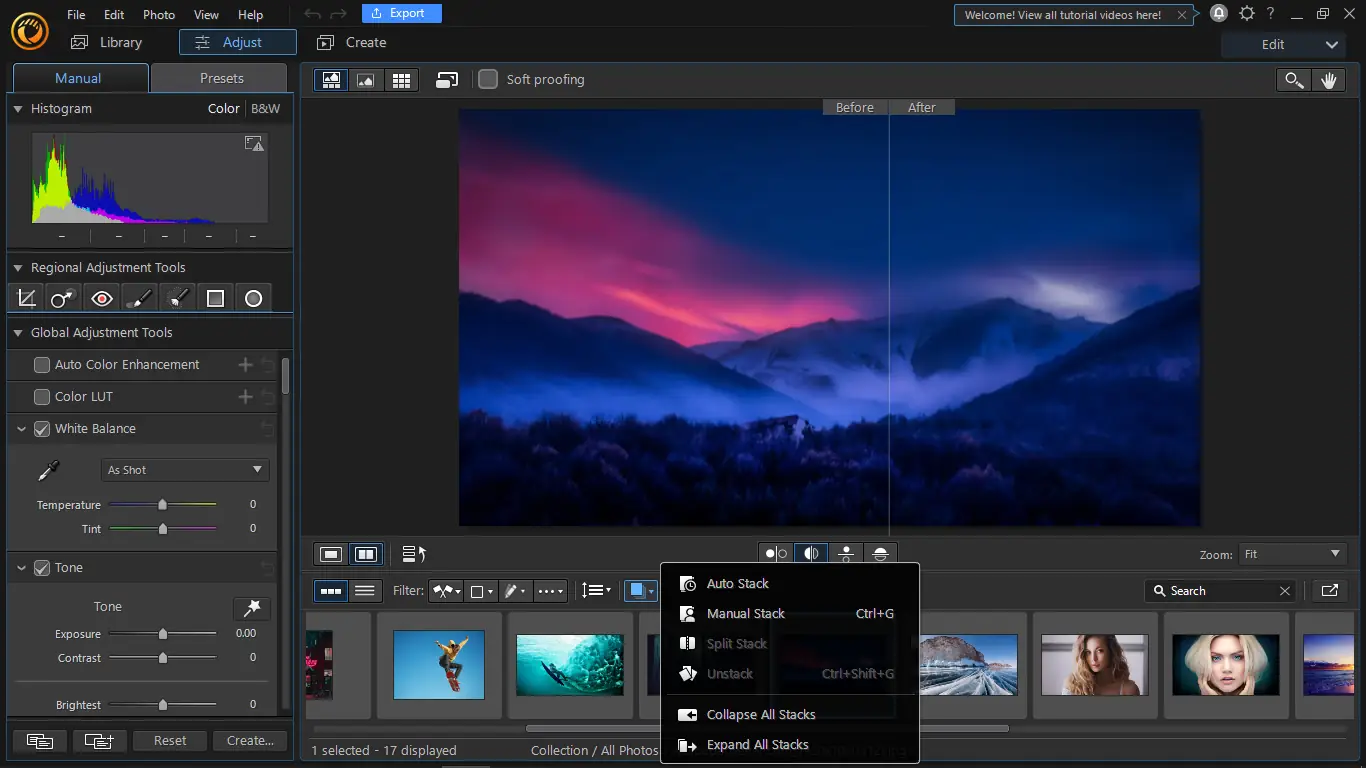Enable the Color LUT checkbox
1366x768 pixels.
(42, 397)
